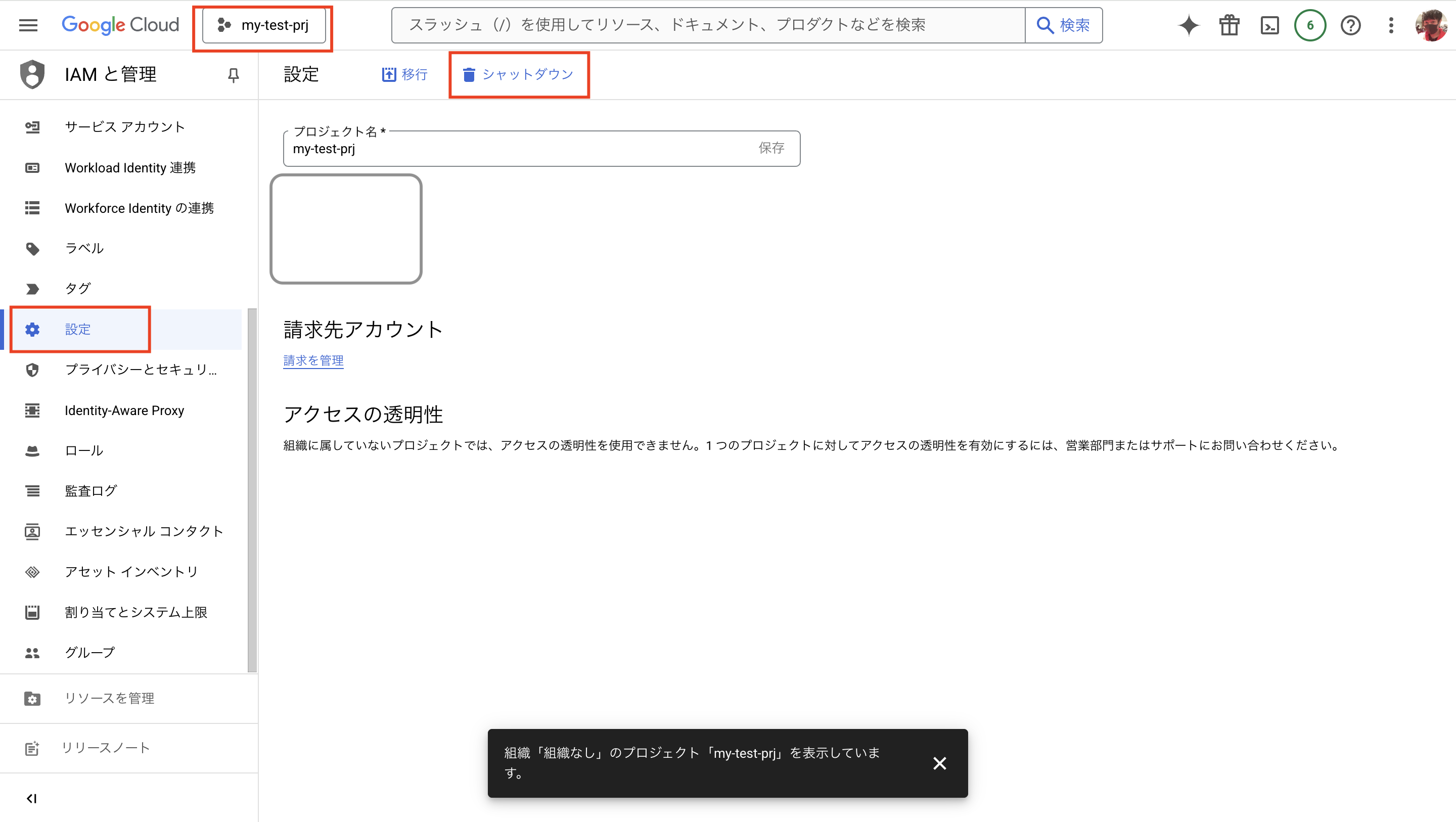Open the Cloud Shell terminal icon

[x=1269, y=25]
